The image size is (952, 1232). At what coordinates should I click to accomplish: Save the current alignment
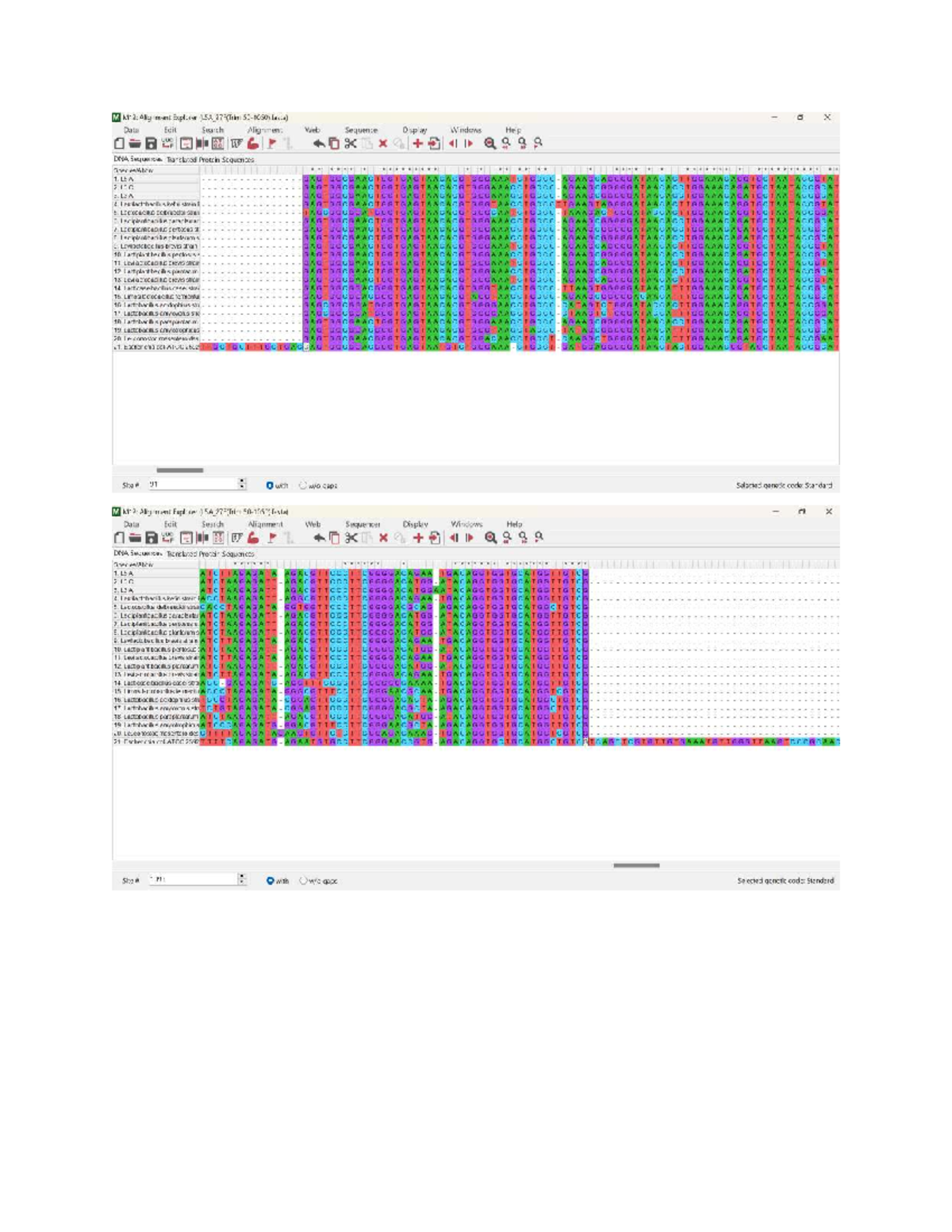pos(151,144)
